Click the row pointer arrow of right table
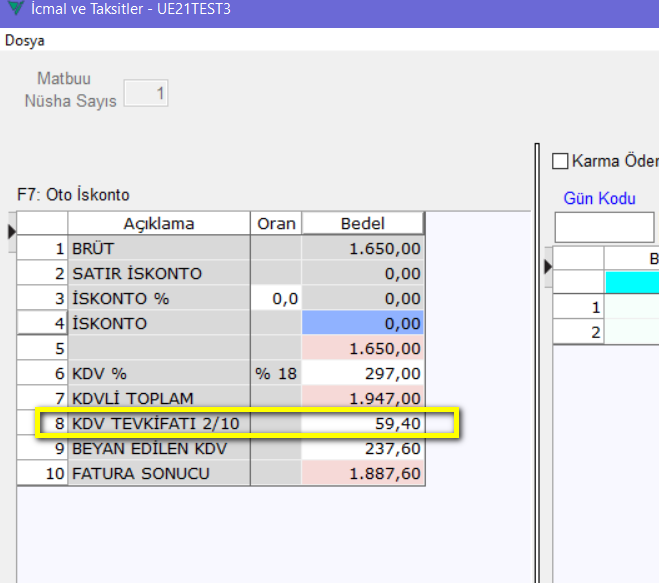Screen dimensions: 659x583 pyautogui.click(x=547, y=266)
